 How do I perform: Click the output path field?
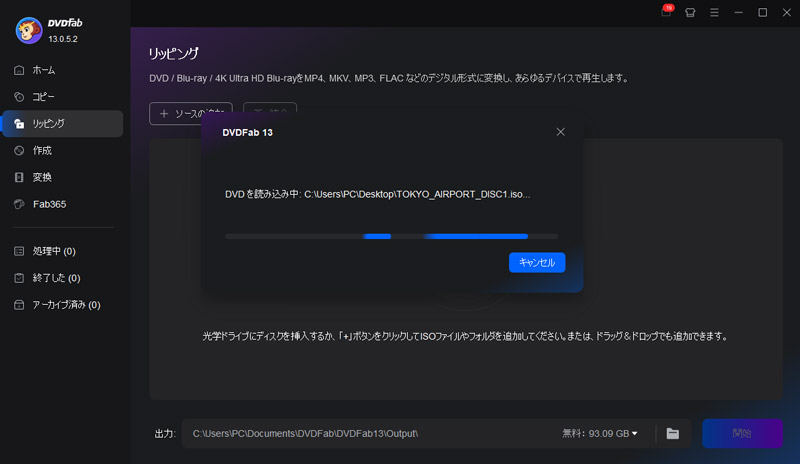372,433
